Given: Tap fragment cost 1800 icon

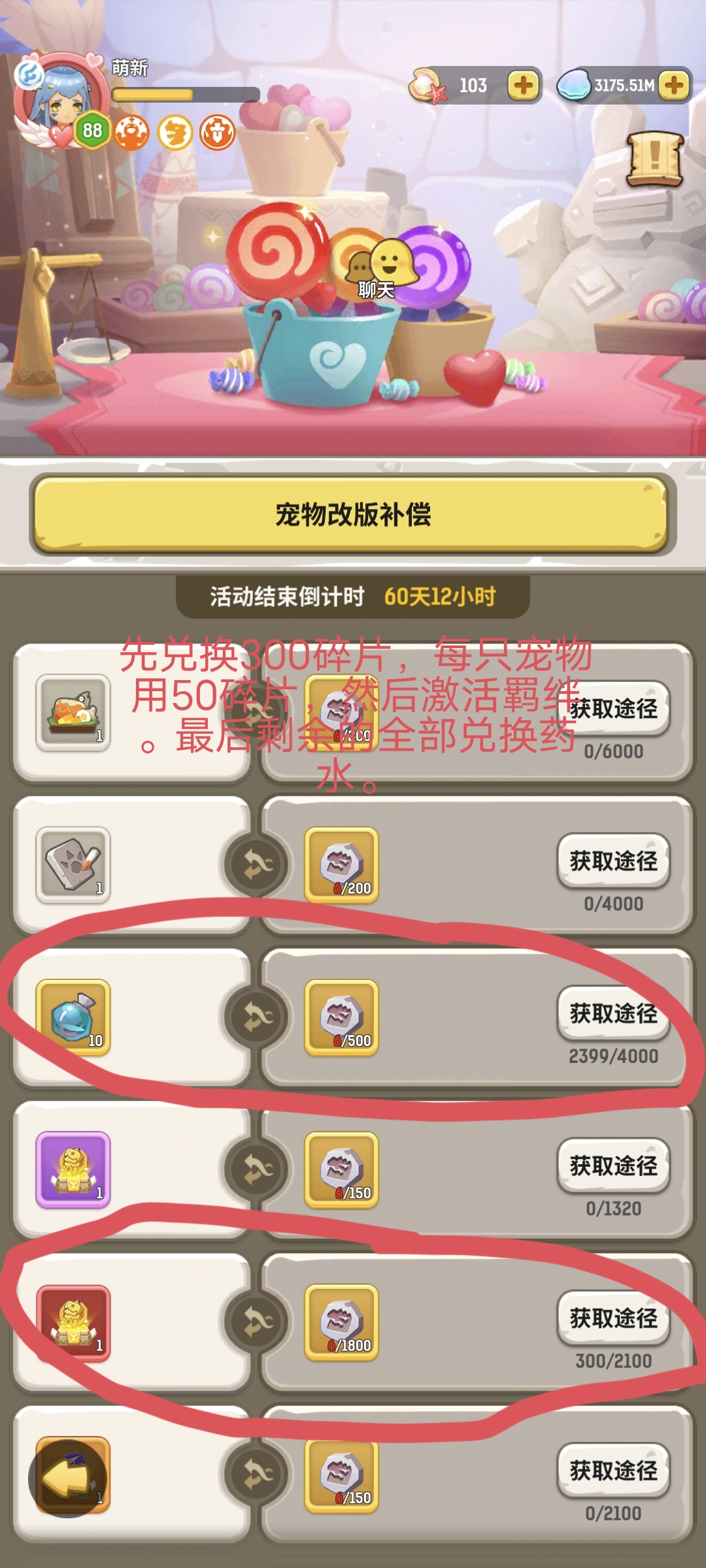Looking at the screenshot, I should click(342, 1322).
